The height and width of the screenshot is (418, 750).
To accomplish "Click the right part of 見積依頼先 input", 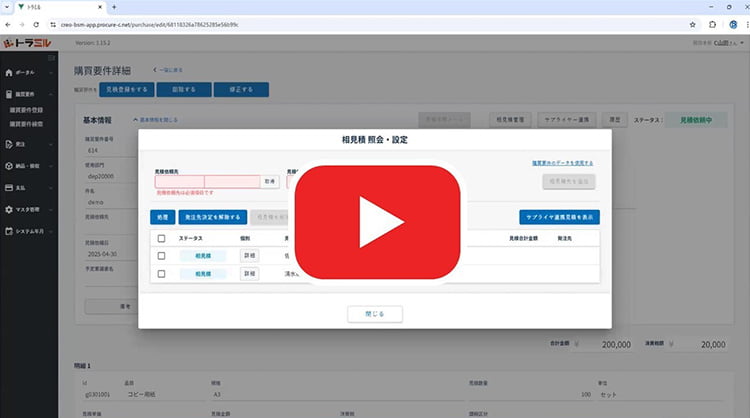I will tap(232, 182).
